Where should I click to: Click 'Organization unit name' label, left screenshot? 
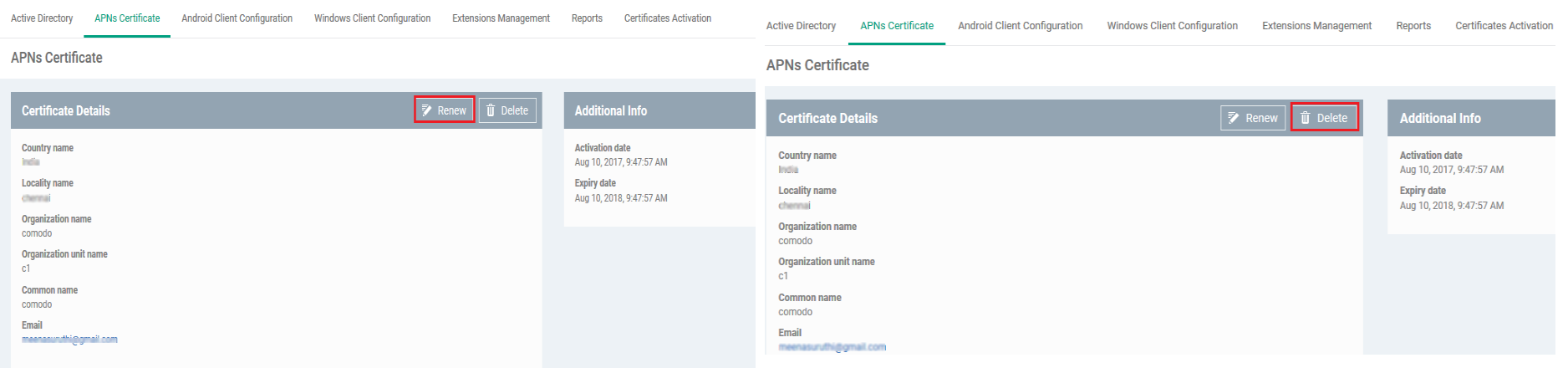pos(64,254)
